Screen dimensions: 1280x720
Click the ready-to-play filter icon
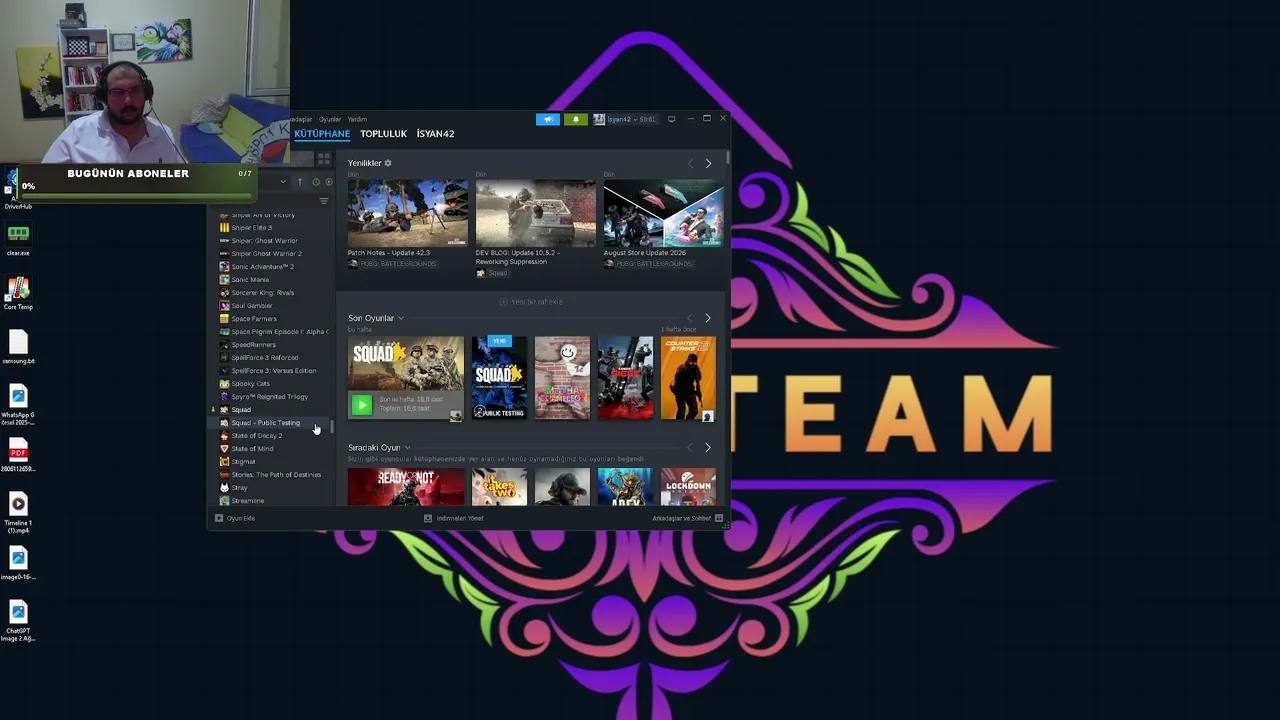(329, 182)
